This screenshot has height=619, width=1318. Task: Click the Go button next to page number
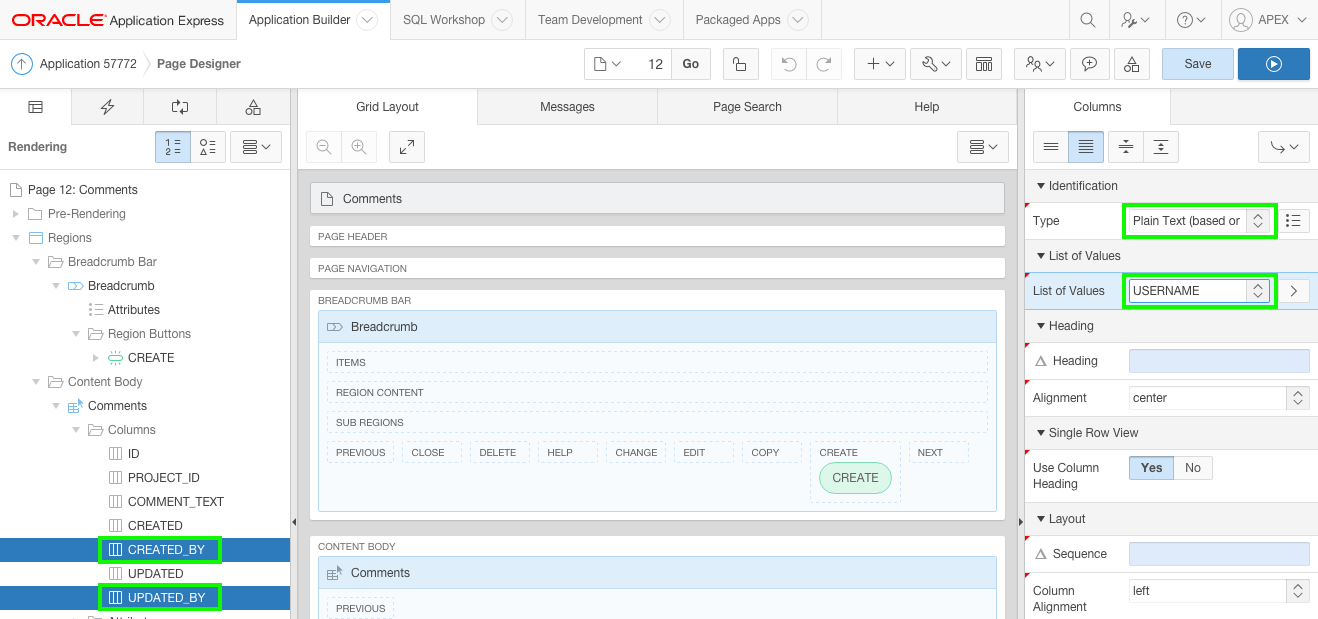690,62
